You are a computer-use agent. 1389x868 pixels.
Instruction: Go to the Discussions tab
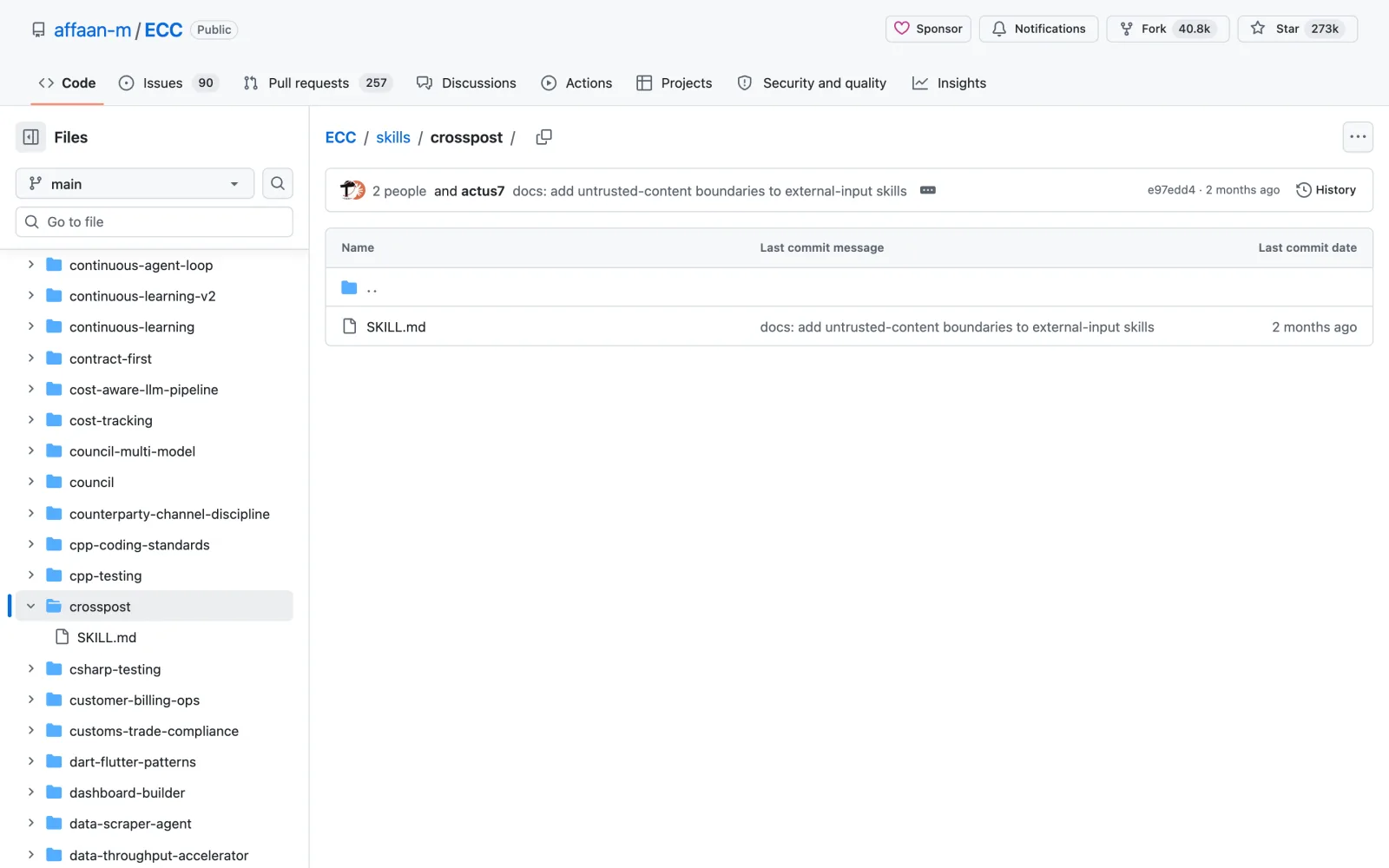(466, 83)
